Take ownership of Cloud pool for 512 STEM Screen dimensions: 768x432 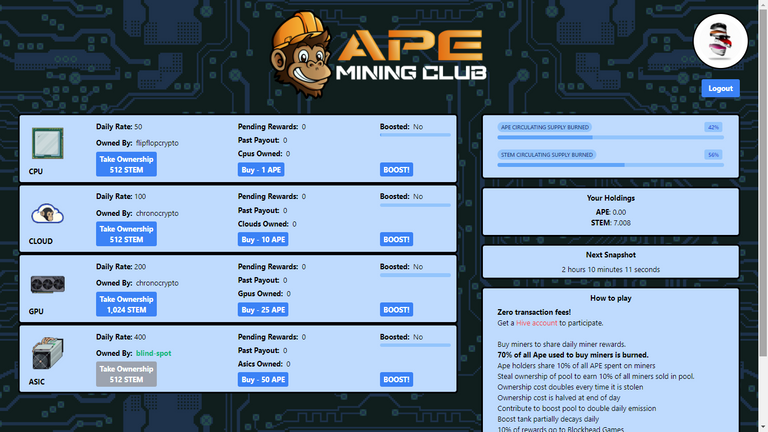pos(126,234)
